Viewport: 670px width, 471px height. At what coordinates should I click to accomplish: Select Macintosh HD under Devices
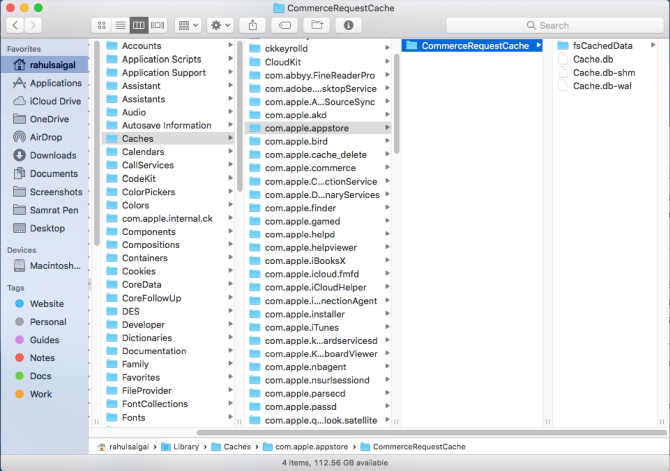pos(44,266)
